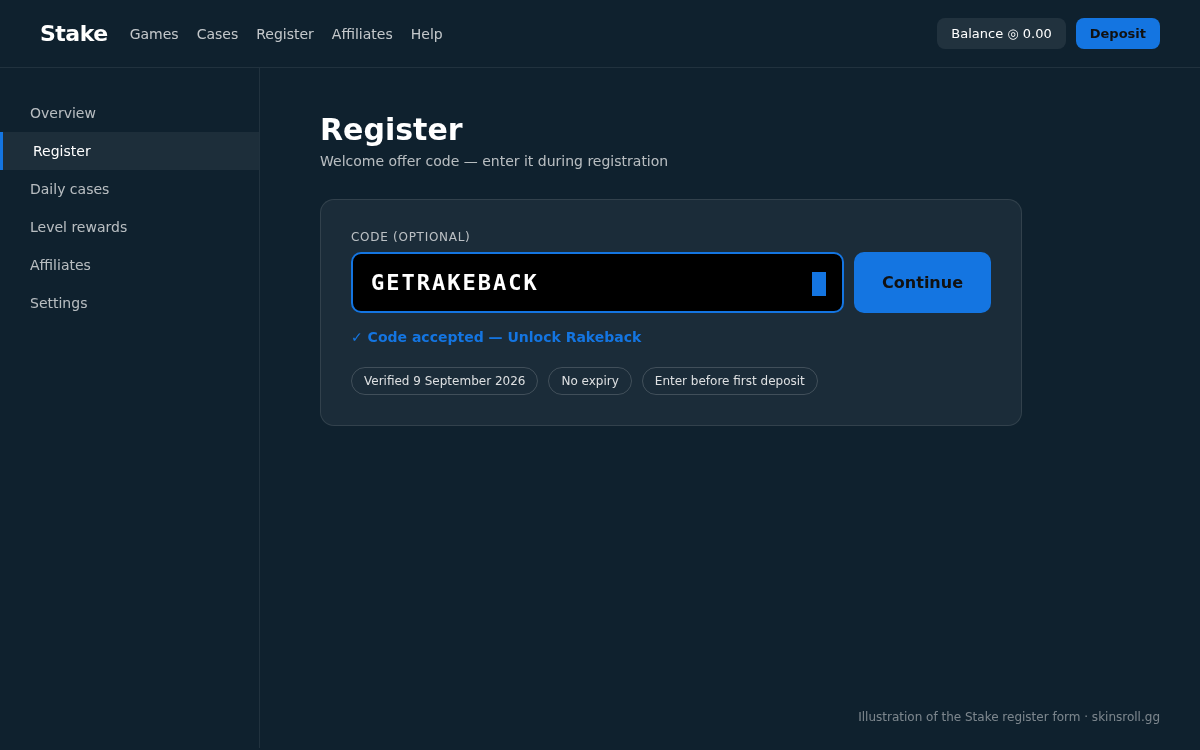
Task: Click the code input field containing GETRAKEBACK
Action: 597,282
